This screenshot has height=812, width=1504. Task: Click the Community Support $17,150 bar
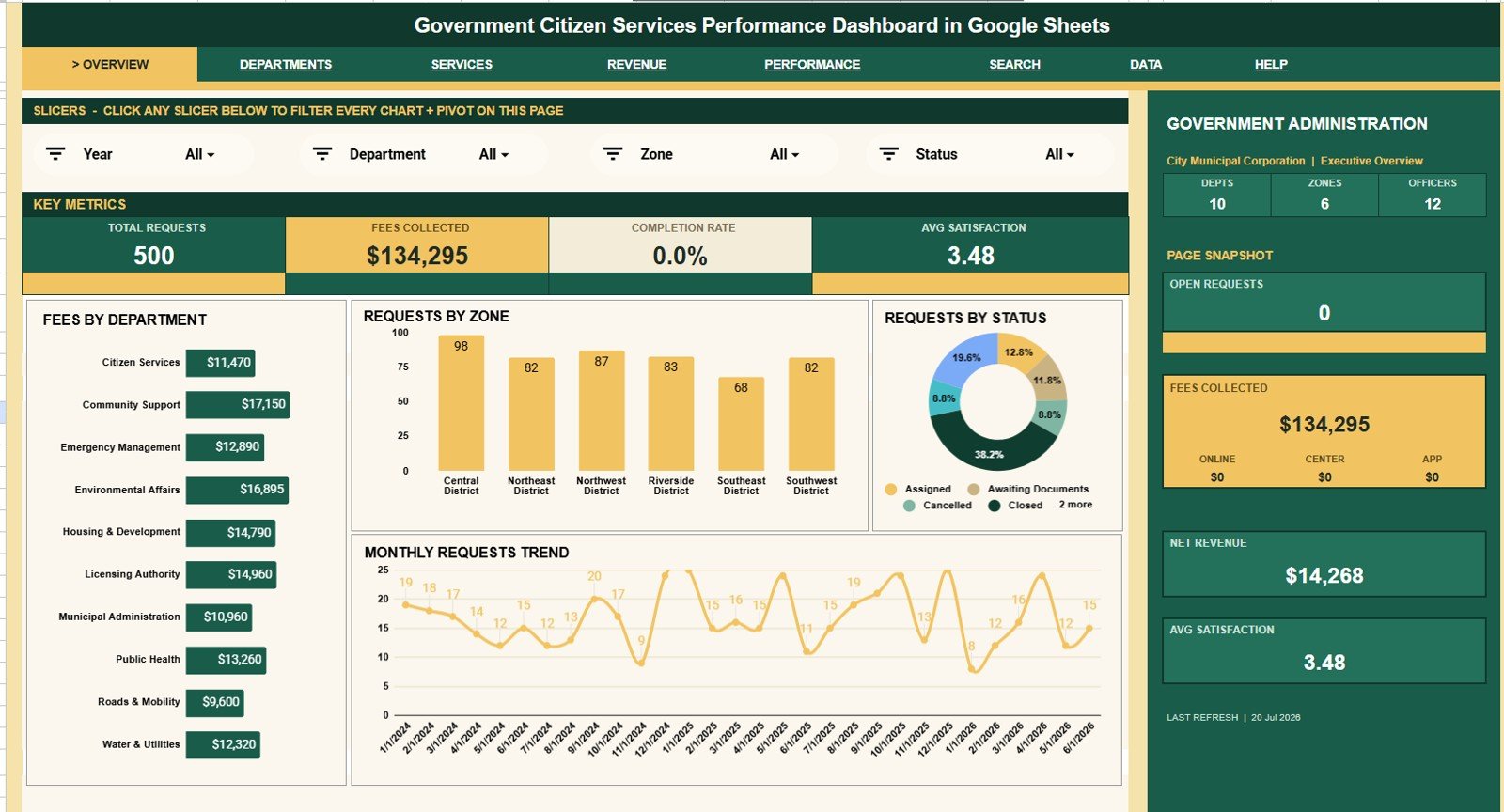[x=238, y=405]
